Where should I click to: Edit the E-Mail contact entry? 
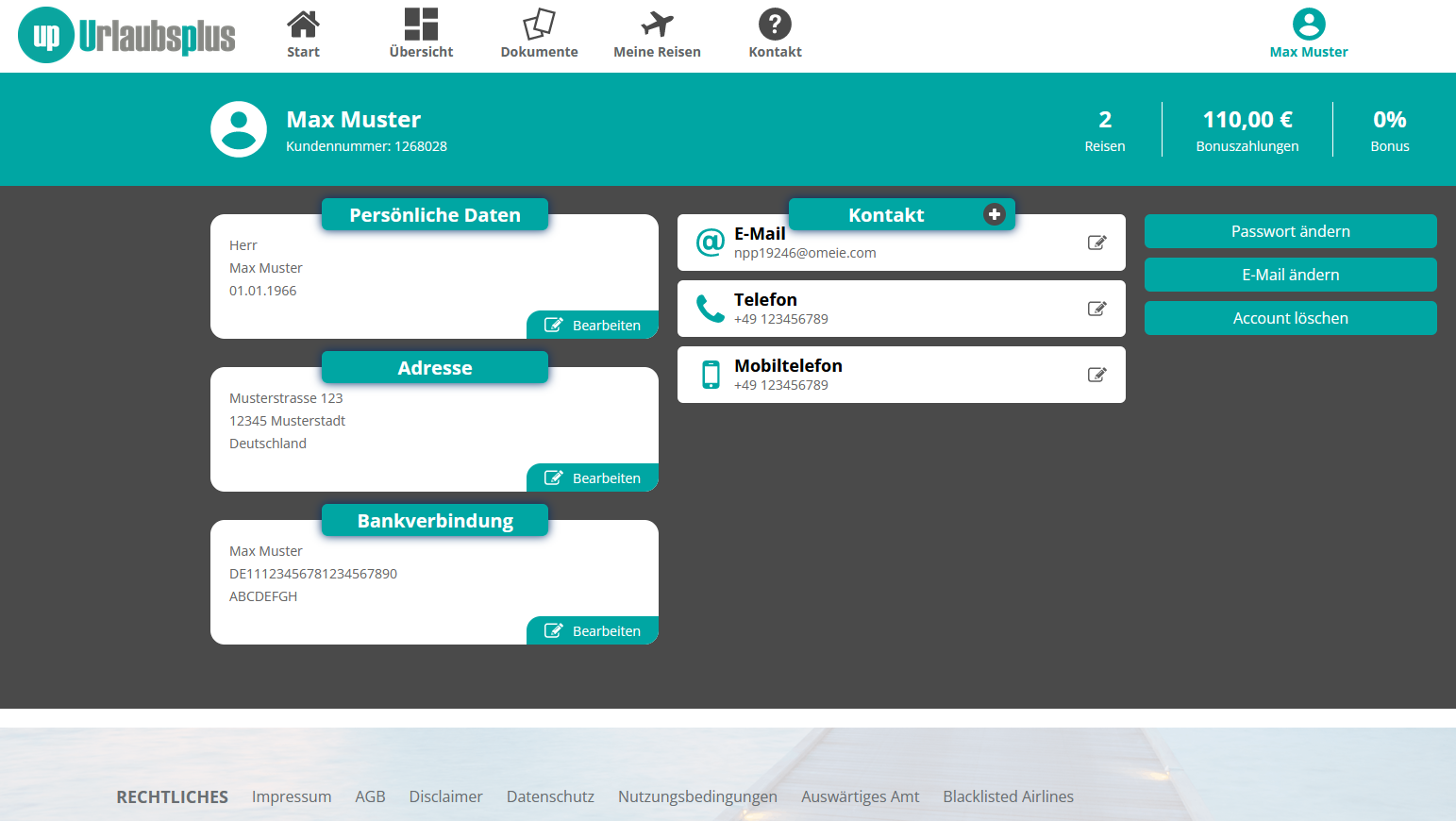tap(1096, 243)
